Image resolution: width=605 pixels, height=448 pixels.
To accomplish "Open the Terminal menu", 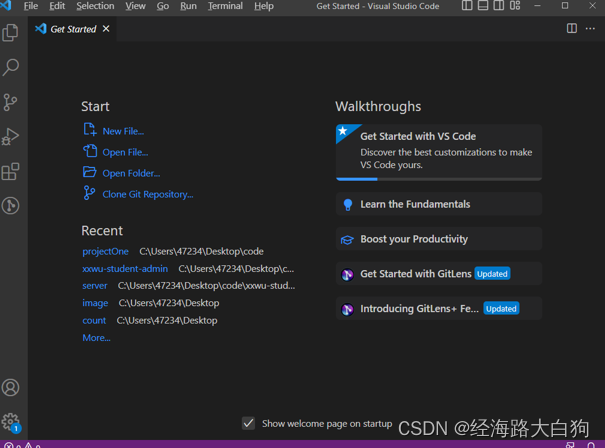I will point(225,6).
